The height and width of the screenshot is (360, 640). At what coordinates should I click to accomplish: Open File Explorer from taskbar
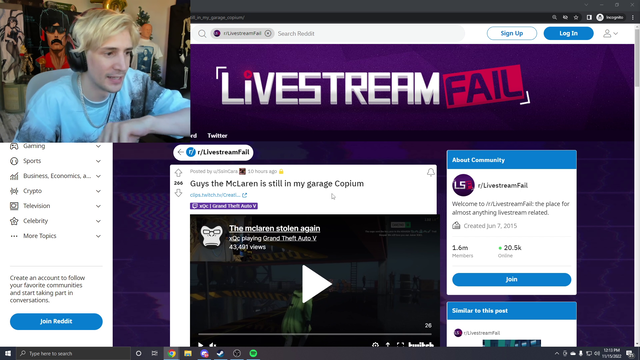[188, 353]
